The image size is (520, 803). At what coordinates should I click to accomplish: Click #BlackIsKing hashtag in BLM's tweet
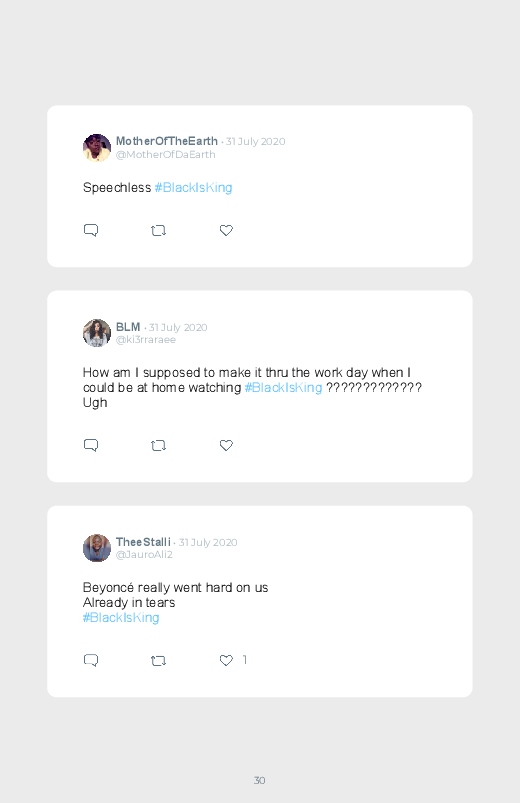[x=283, y=387]
